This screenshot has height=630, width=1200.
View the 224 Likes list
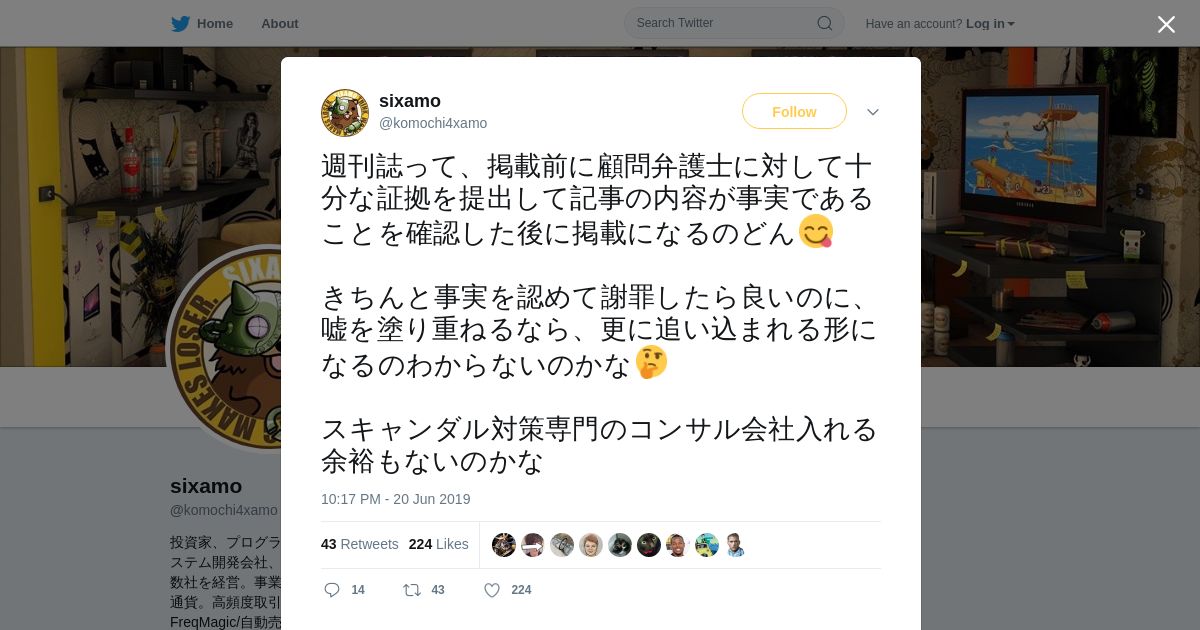click(438, 544)
